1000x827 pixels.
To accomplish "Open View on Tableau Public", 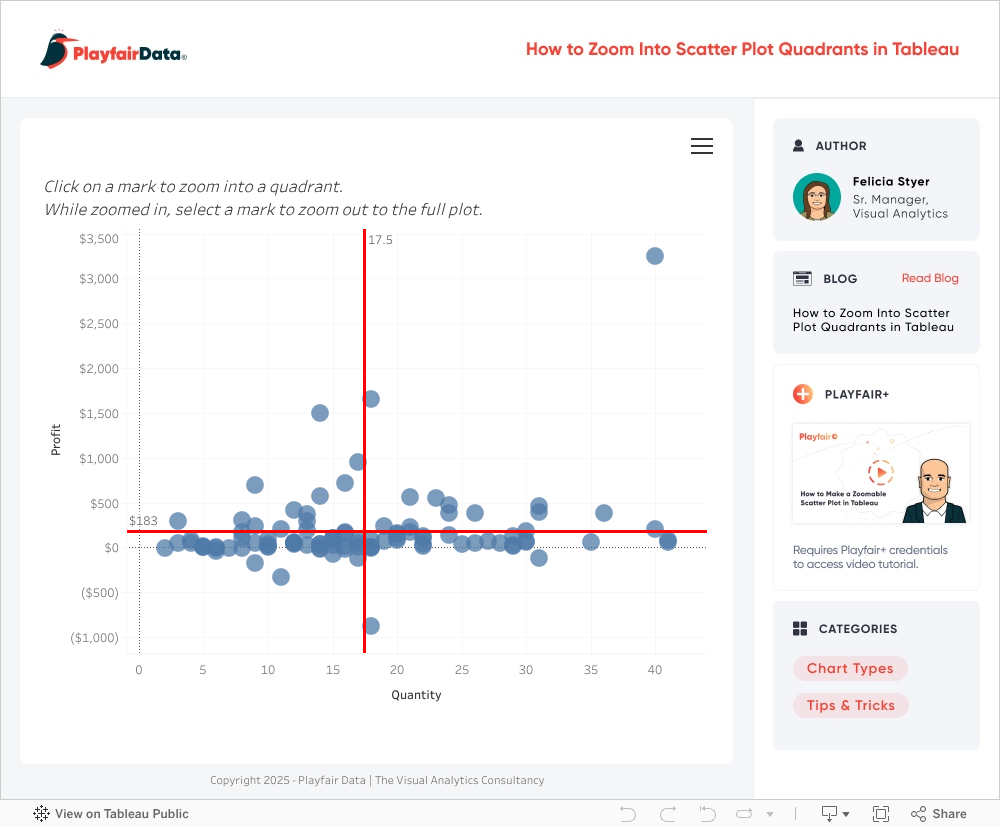I will 111,814.
